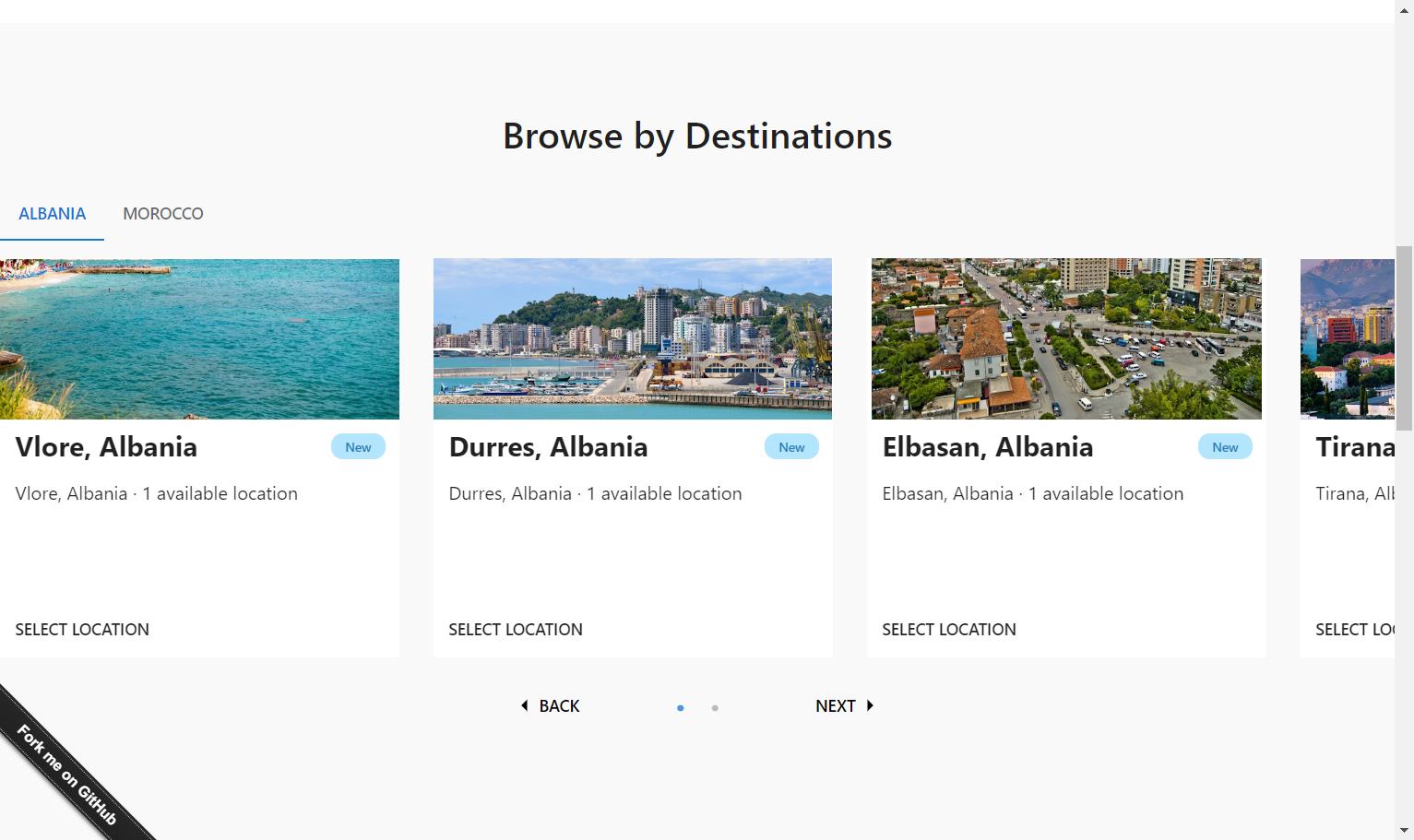Open the Fork me on GitHub ribbon
1414x840 pixels.
pyautogui.click(x=67, y=775)
